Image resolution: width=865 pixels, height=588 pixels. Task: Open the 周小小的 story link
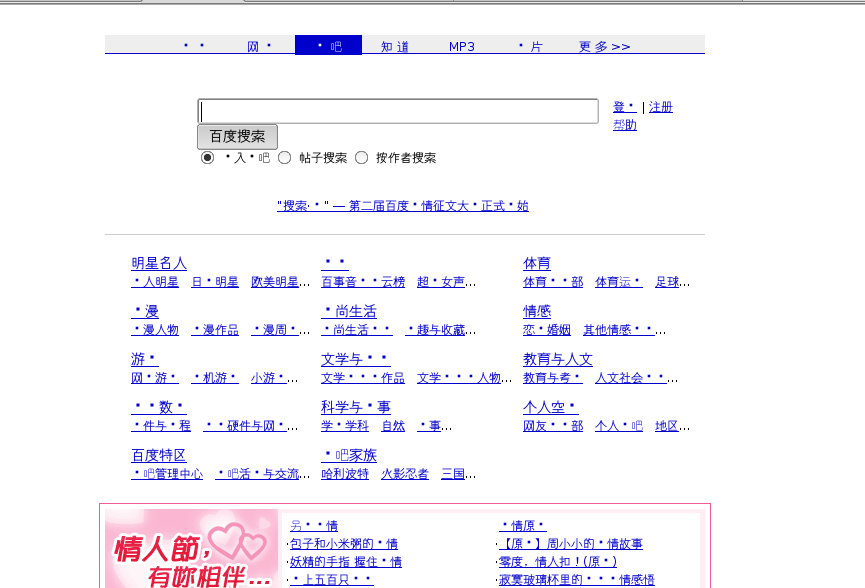570,544
